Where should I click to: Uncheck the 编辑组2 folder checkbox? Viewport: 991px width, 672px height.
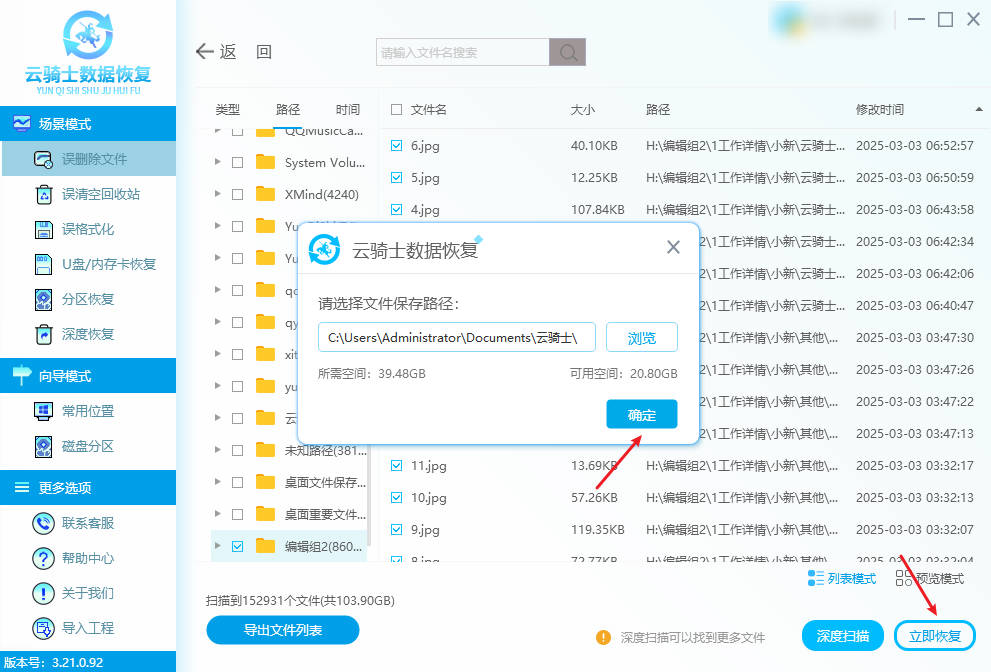pos(237,546)
